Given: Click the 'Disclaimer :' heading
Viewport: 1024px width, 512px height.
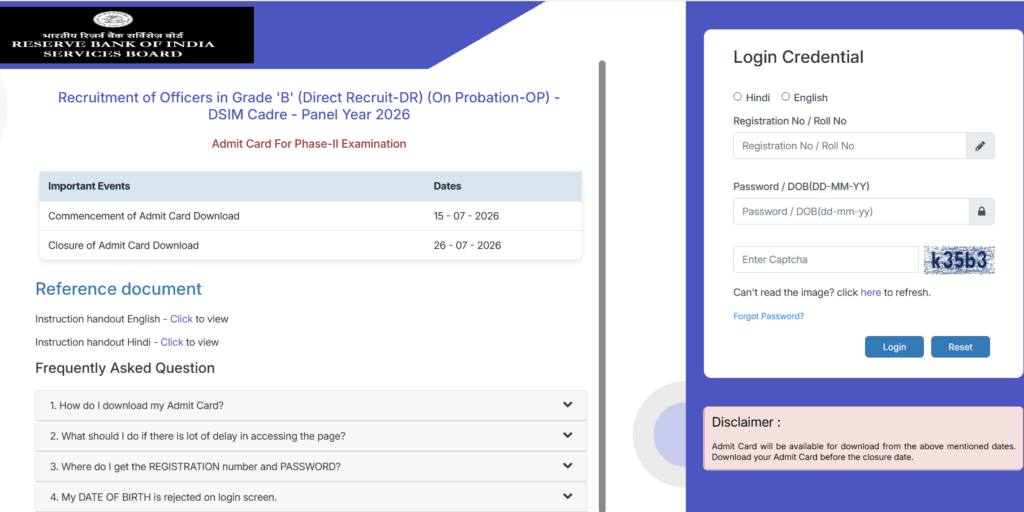Looking at the screenshot, I should tap(746, 422).
